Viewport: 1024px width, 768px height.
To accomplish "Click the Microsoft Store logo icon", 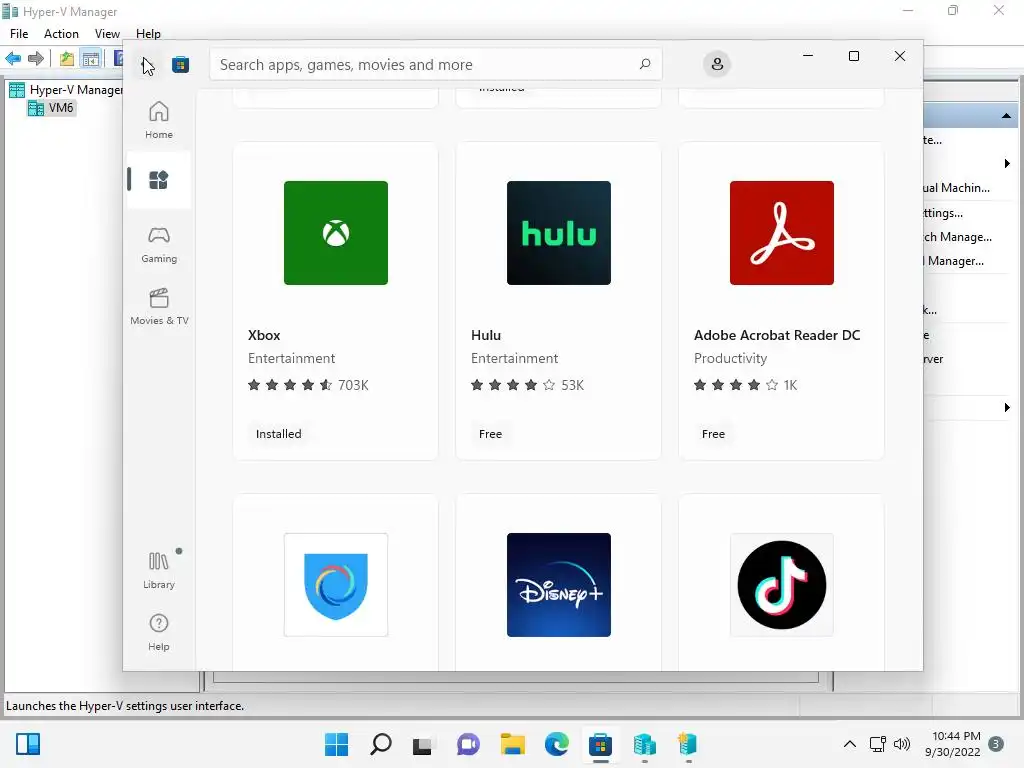I will coord(181,65).
